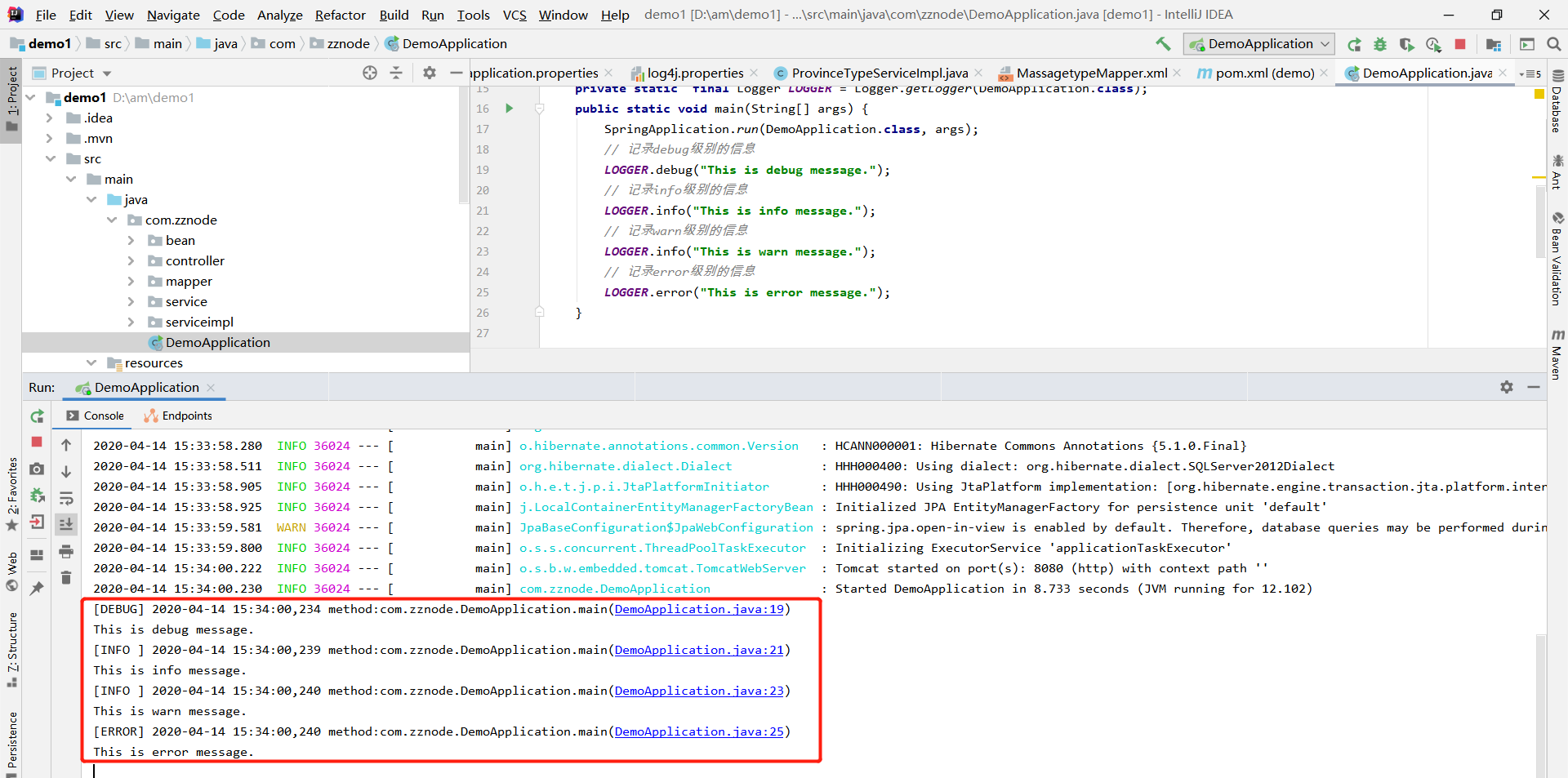The width and height of the screenshot is (1568, 778).
Task: Show the hidden editor tabs list
Action: [1530, 73]
